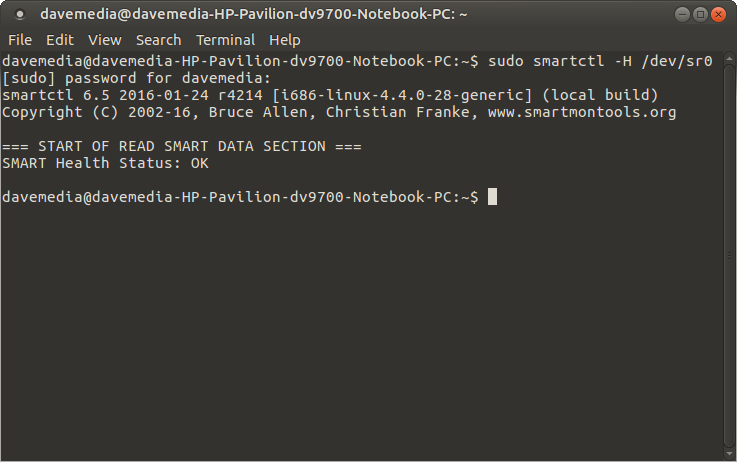
Task: Click the scrollbar down arrow
Action: (x=729, y=454)
